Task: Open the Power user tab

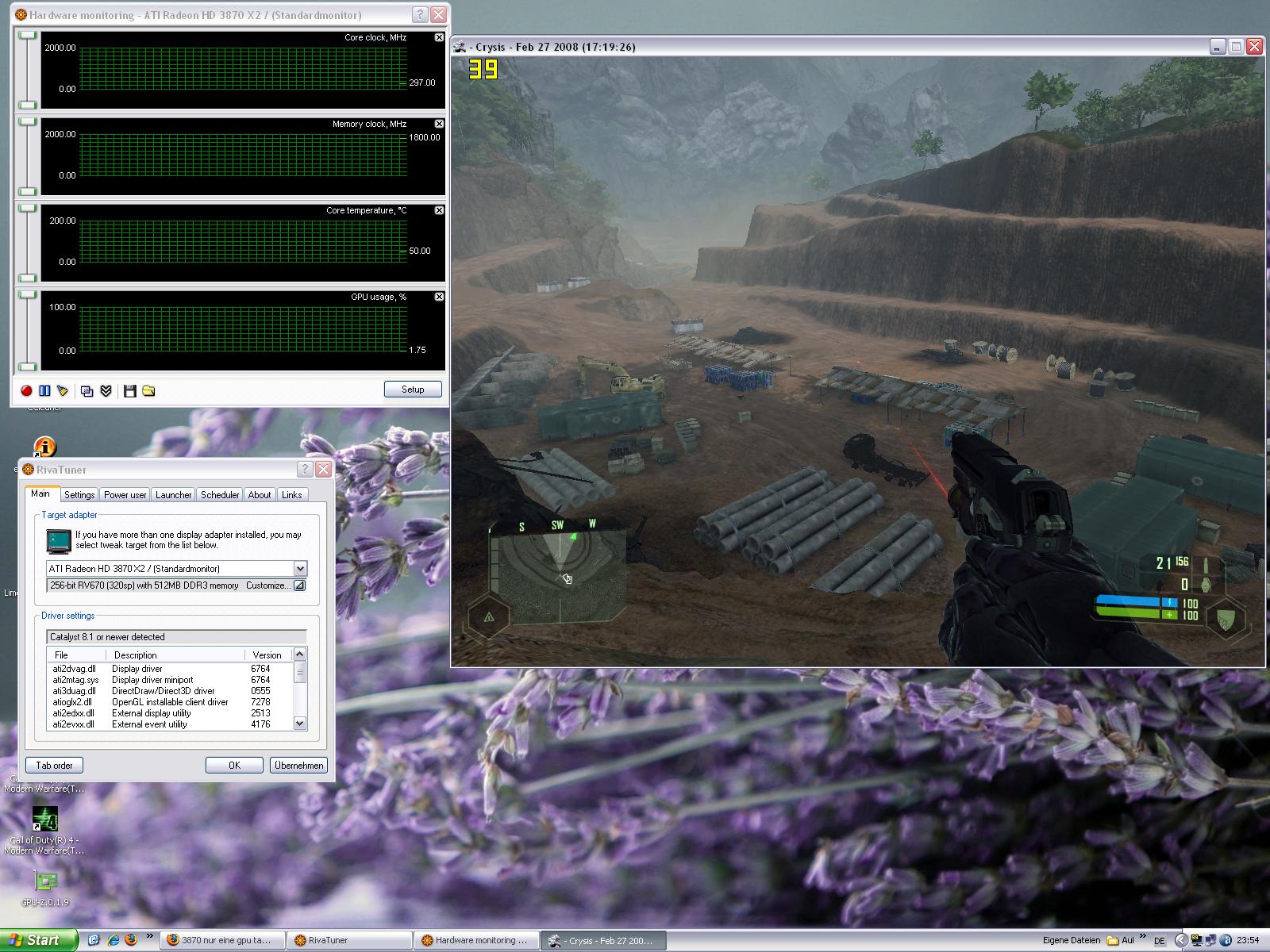Action: 125,495
